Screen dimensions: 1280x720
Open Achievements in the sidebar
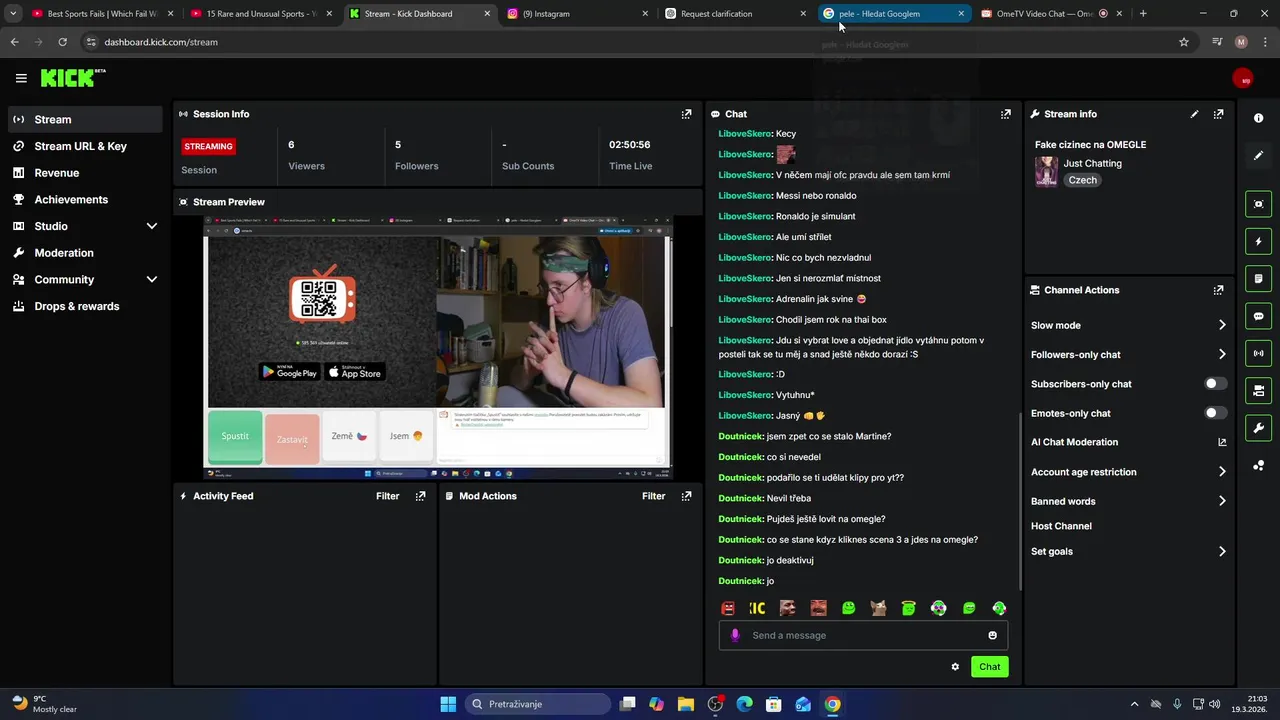(x=85, y=199)
